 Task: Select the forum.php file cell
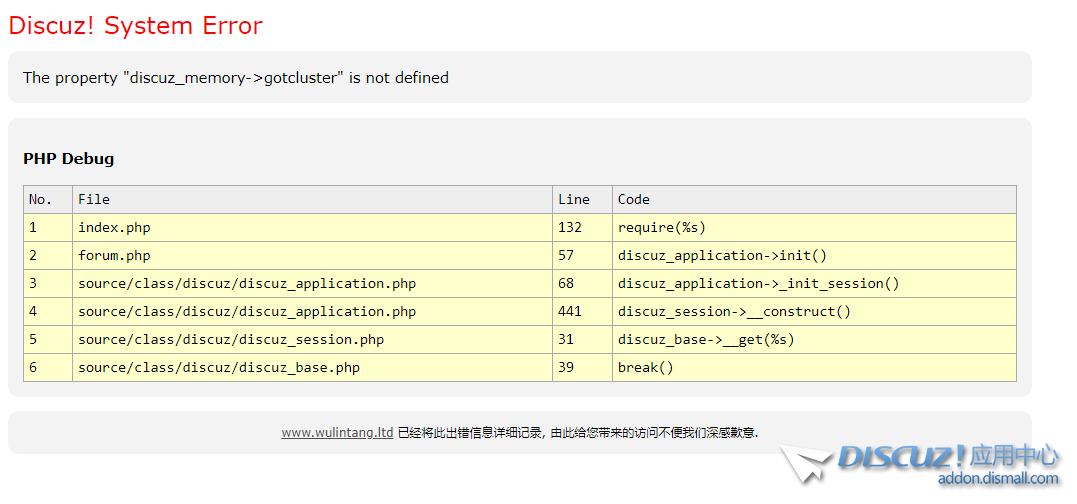tap(114, 255)
